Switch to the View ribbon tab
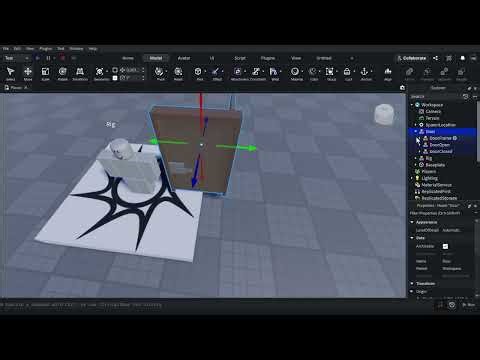This screenshot has width=480, height=360. [x=296, y=58]
